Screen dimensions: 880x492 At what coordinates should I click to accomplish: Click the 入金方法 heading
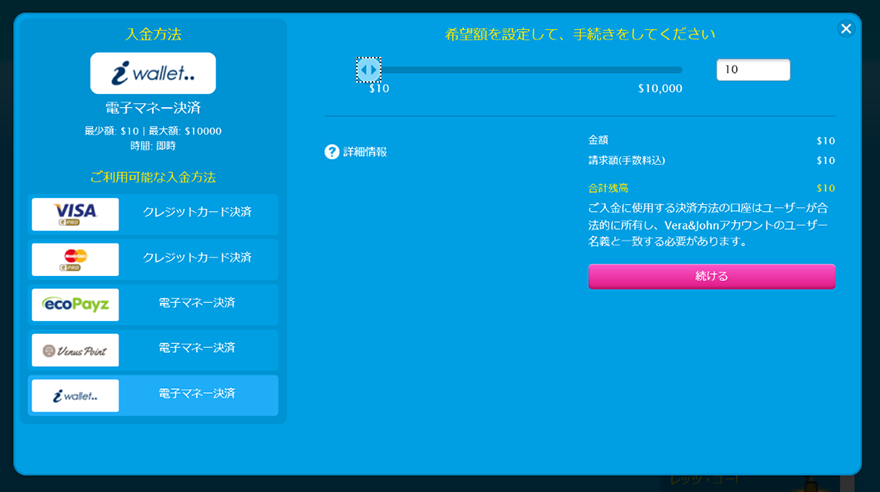coord(153,34)
